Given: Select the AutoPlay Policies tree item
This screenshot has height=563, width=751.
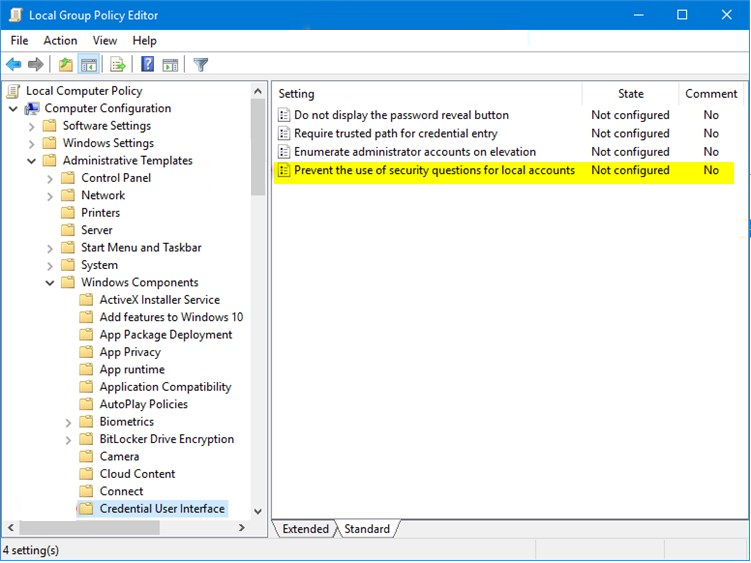Looking at the screenshot, I should [x=144, y=404].
